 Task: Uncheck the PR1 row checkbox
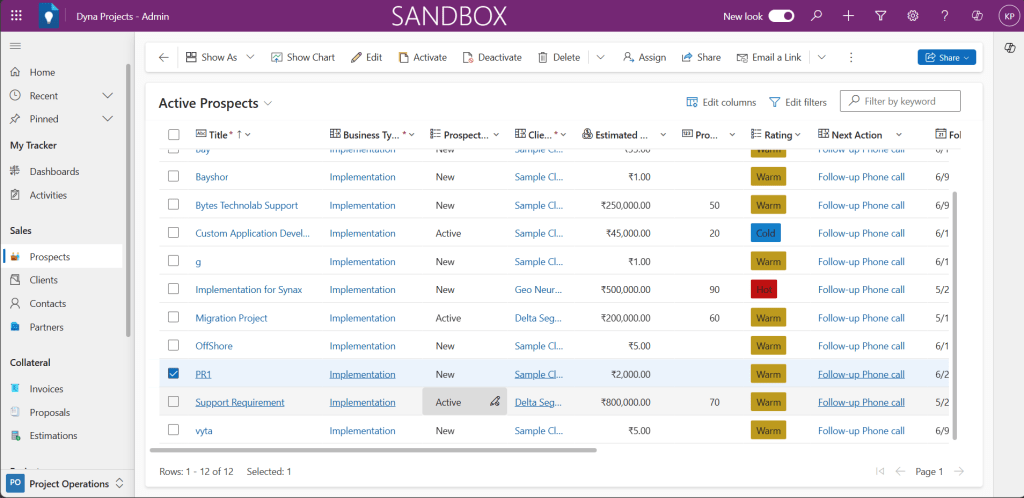[x=174, y=374]
